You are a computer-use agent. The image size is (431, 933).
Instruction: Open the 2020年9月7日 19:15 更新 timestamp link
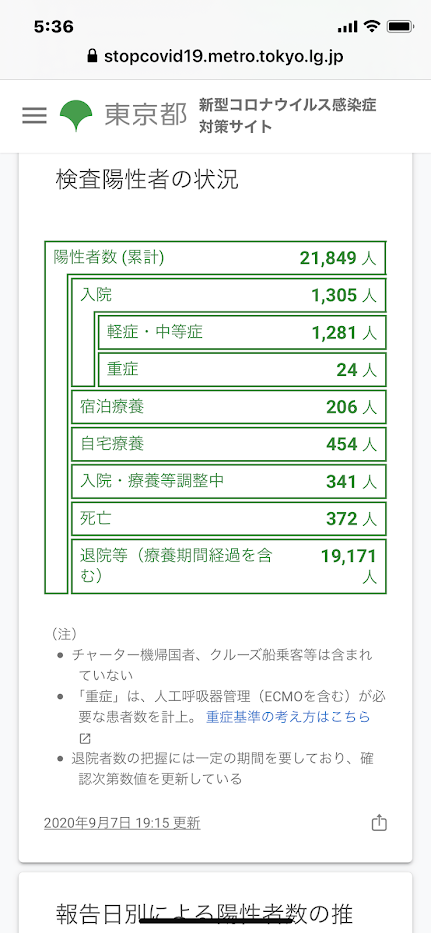click(122, 823)
